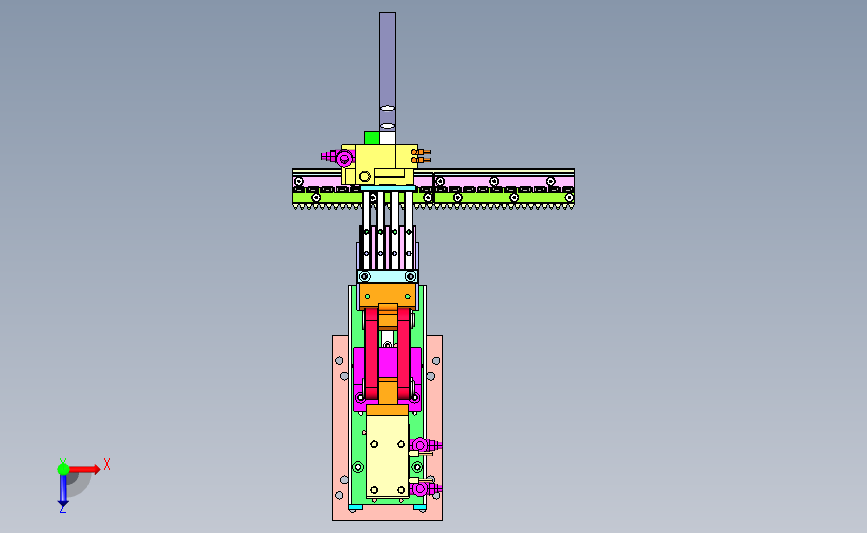Select the cyan block with two bolts
Viewport: 867px width, 533px height.
pos(387,276)
